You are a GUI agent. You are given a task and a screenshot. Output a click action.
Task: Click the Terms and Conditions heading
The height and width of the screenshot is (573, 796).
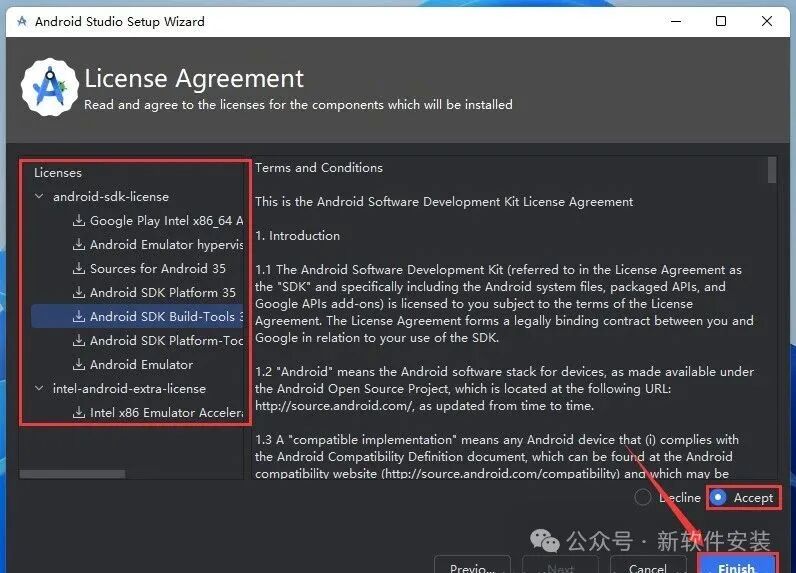tap(319, 167)
